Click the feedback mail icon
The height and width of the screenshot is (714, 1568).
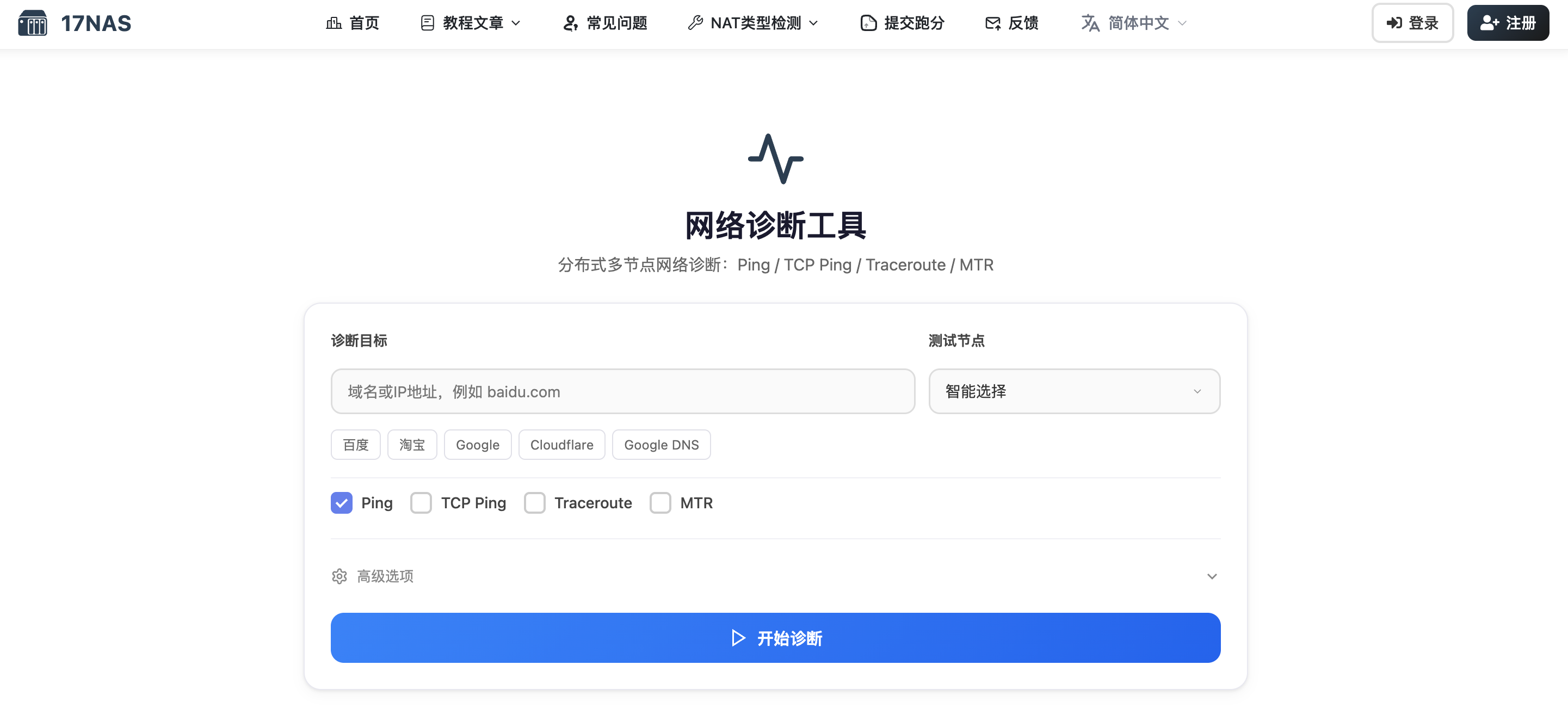993,23
